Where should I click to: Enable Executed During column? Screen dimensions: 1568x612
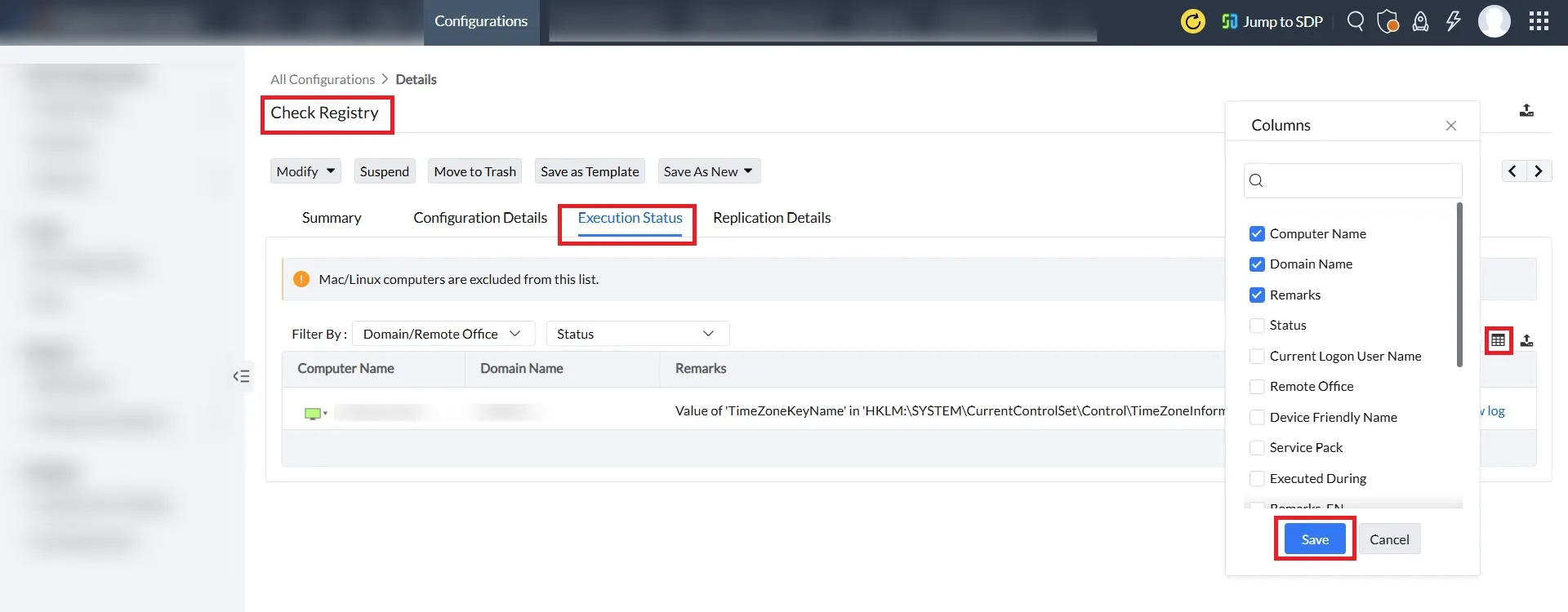pyautogui.click(x=1257, y=479)
